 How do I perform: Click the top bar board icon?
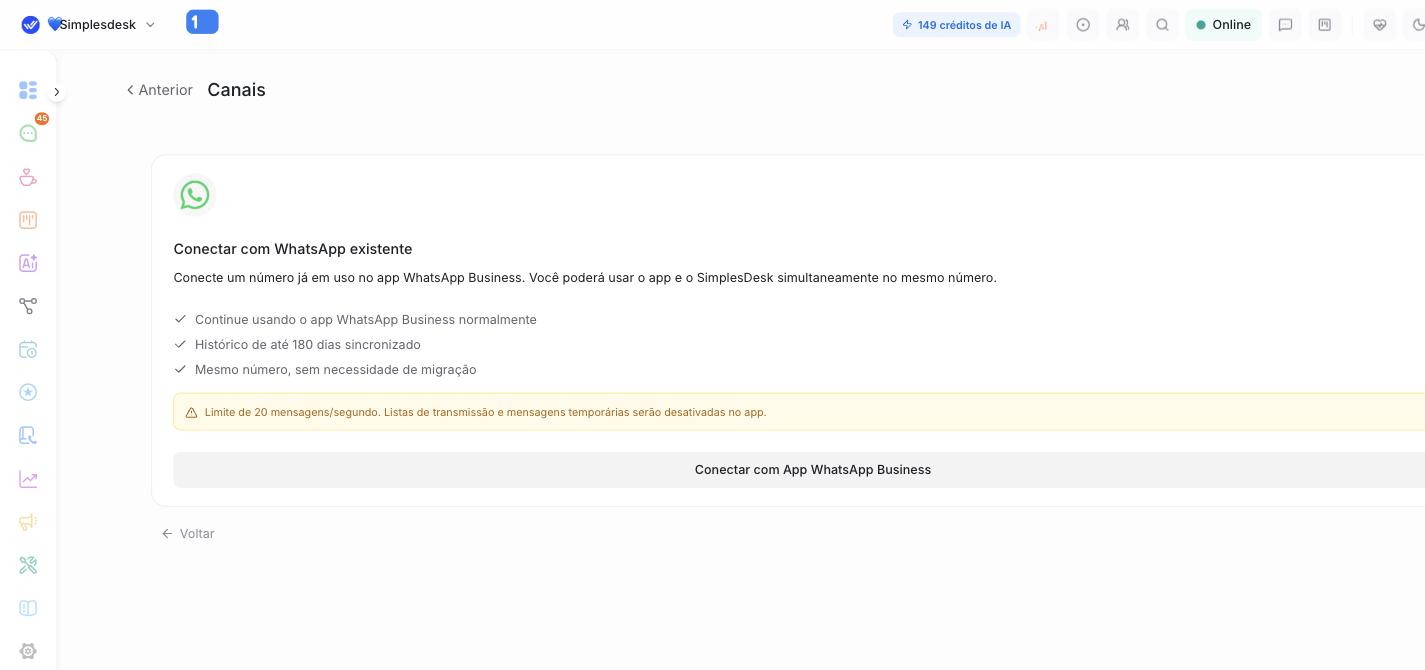tap(1325, 25)
